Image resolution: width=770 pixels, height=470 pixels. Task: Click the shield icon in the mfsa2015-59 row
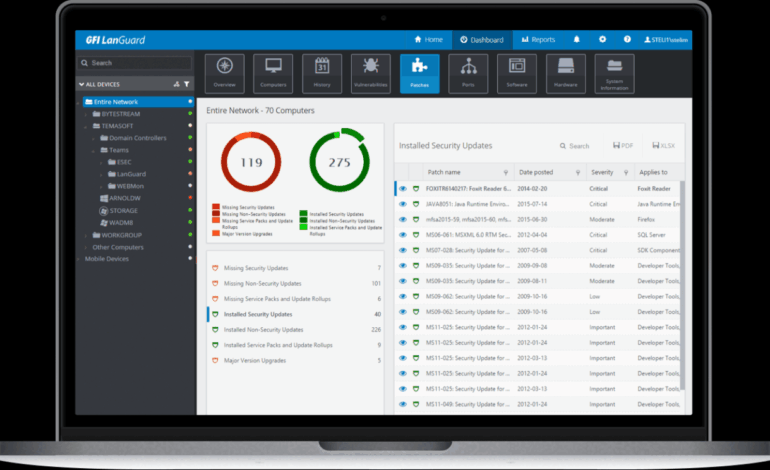(416, 220)
